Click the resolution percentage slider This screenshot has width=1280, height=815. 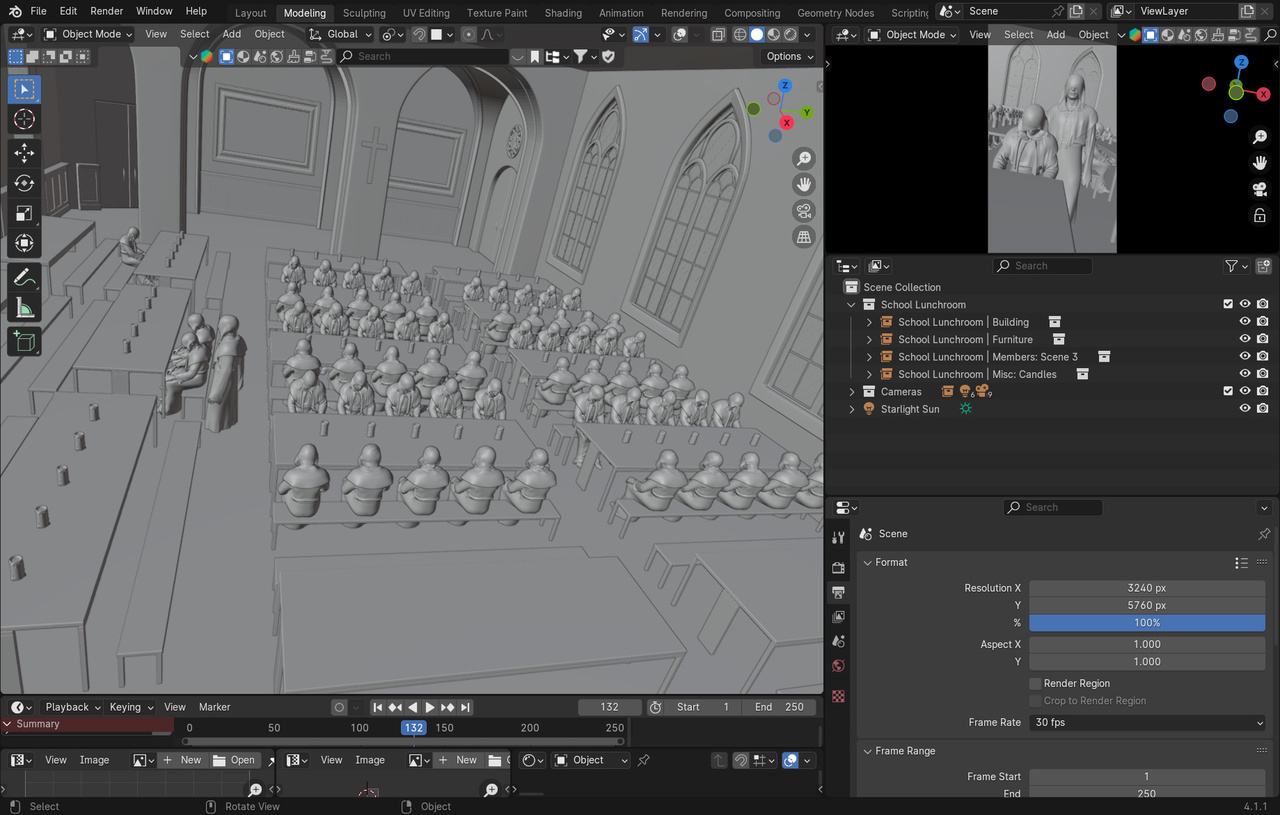tap(1147, 623)
